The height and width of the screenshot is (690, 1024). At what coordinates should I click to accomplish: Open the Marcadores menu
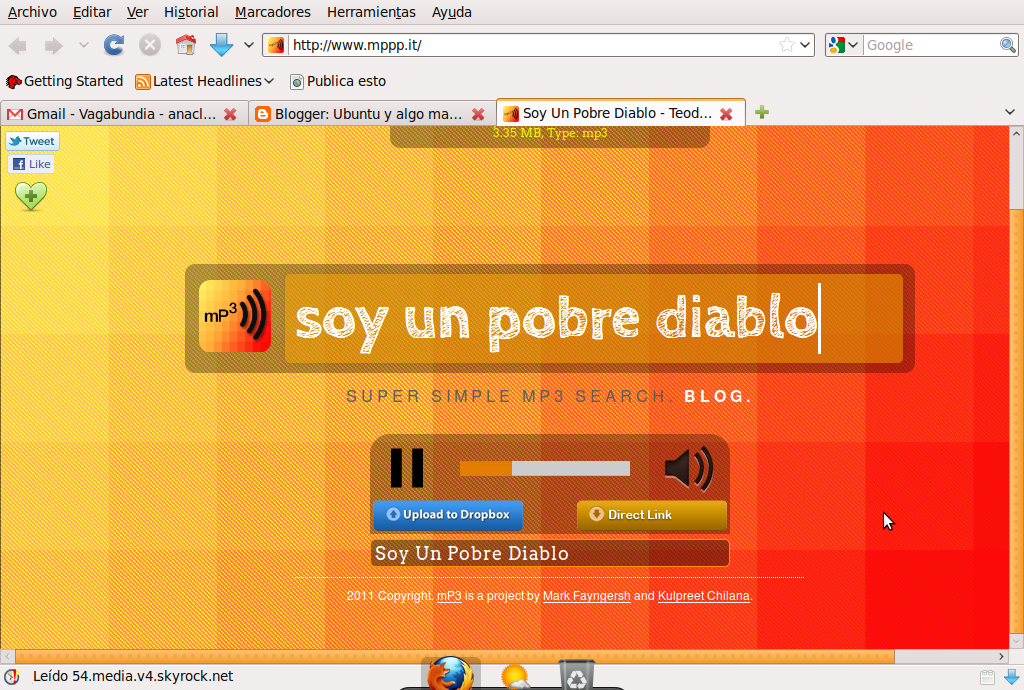click(x=272, y=12)
